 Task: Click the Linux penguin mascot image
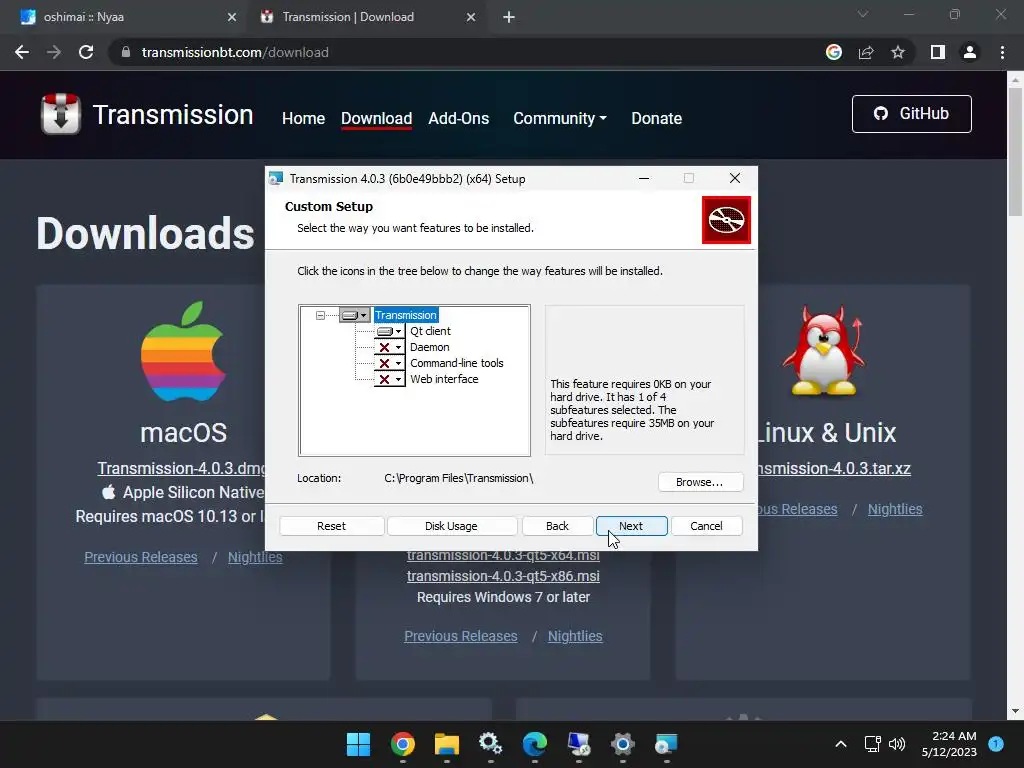824,351
